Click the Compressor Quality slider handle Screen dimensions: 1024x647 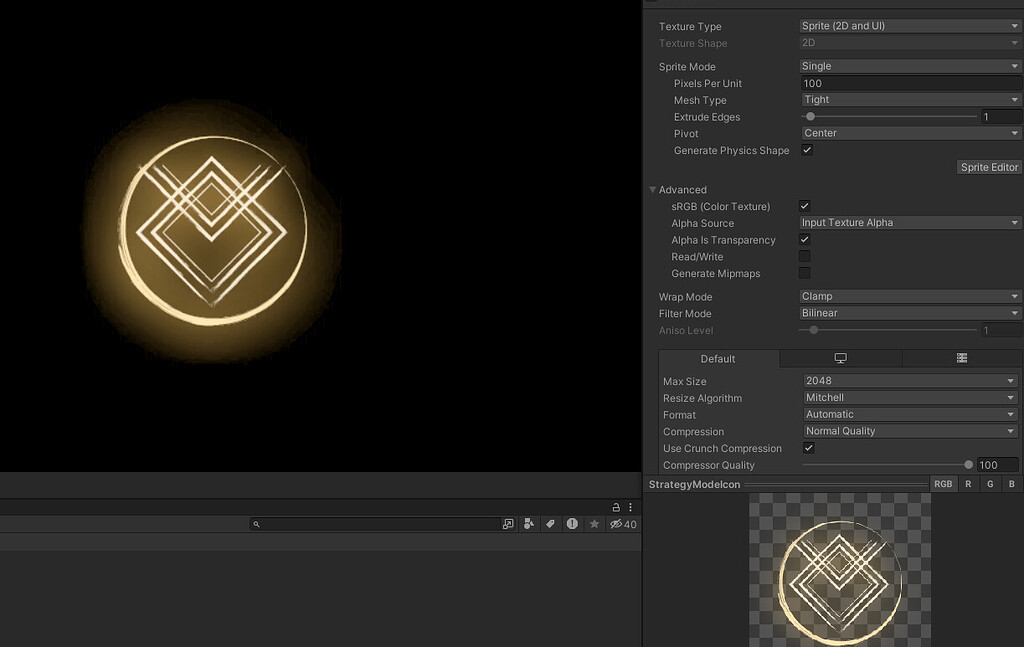(x=968, y=465)
